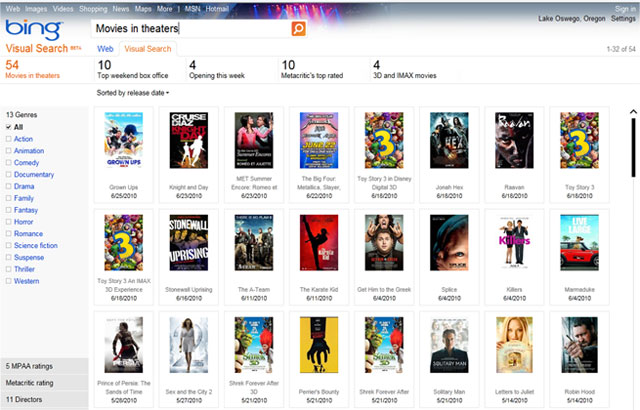640x410 pixels.
Task: Open the MSN link
Action: (192, 9)
